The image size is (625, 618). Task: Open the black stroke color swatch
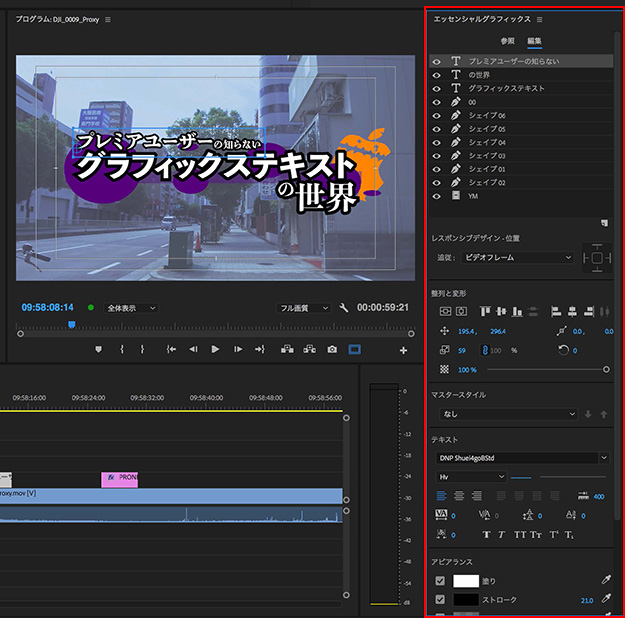(466, 599)
